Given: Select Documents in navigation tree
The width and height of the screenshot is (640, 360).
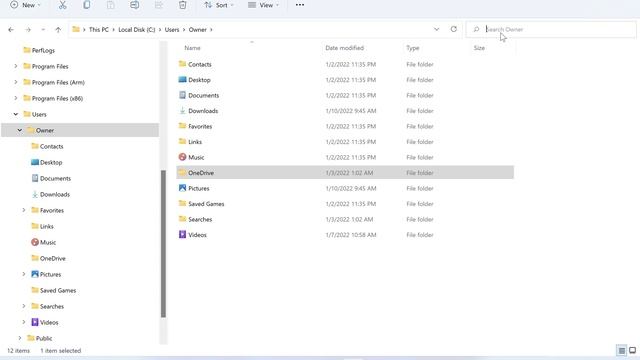Looking at the screenshot, I should (51, 178).
